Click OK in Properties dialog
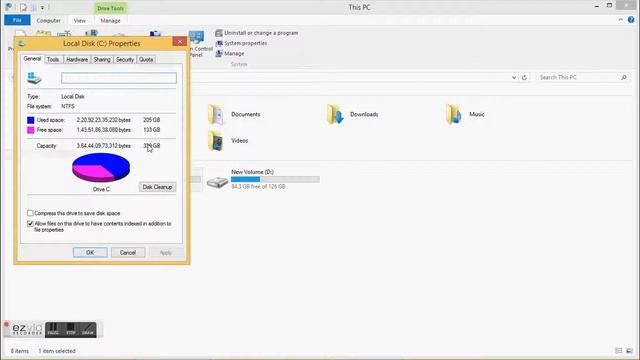 click(90, 253)
